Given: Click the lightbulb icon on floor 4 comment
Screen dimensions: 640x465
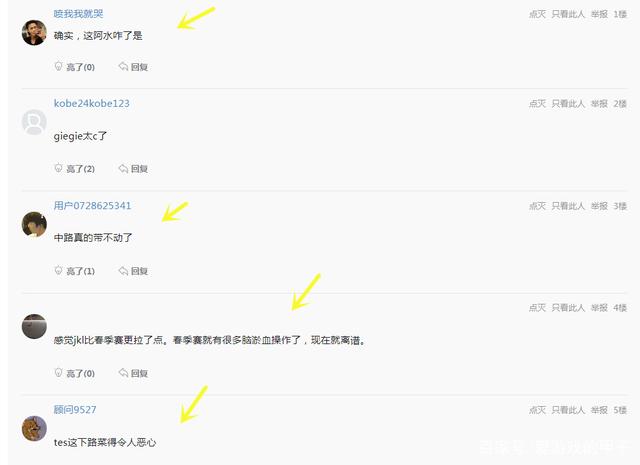Looking at the screenshot, I should point(58,373).
